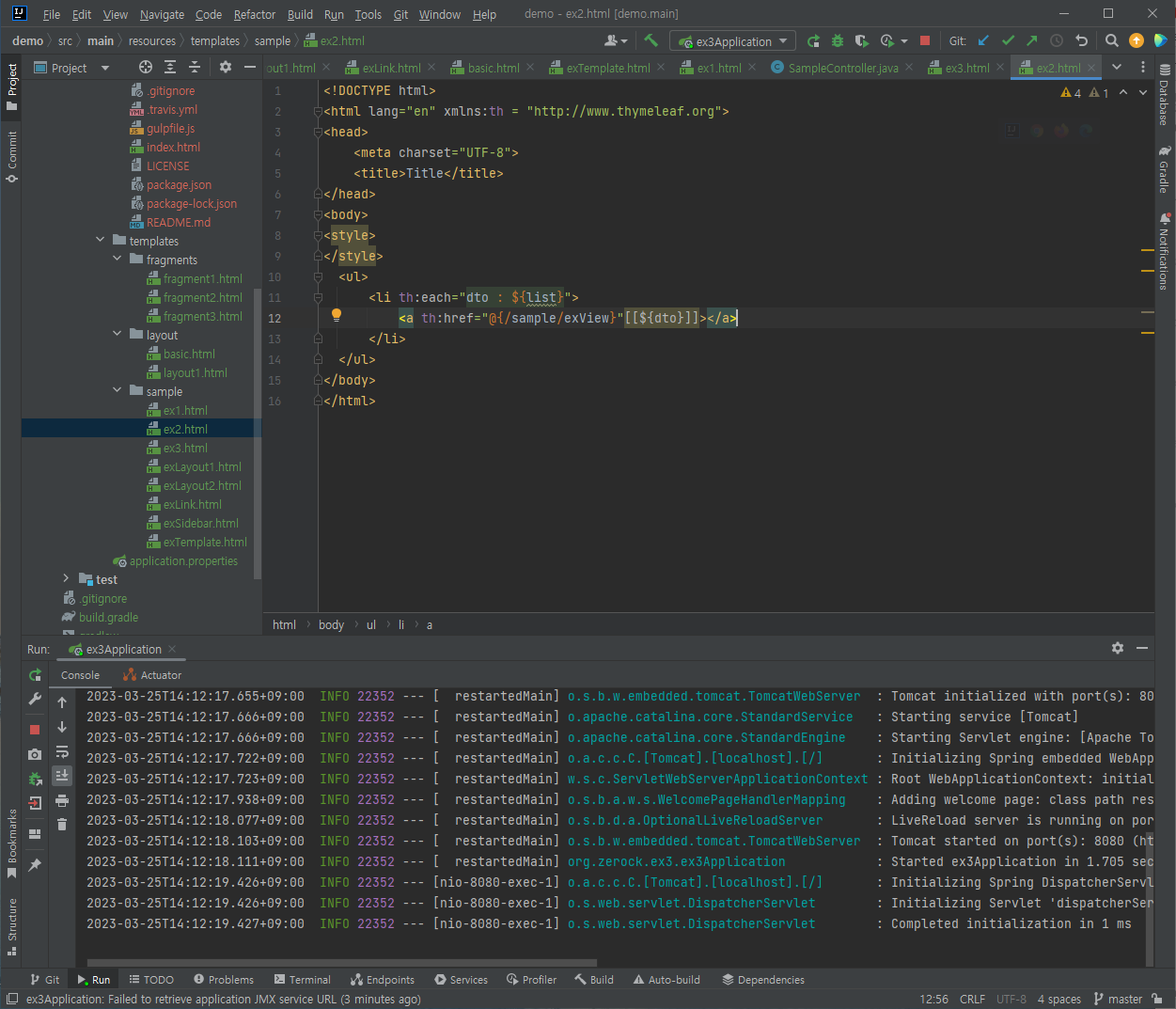
Task: Open the Terminal tool window
Action: click(302, 979)
